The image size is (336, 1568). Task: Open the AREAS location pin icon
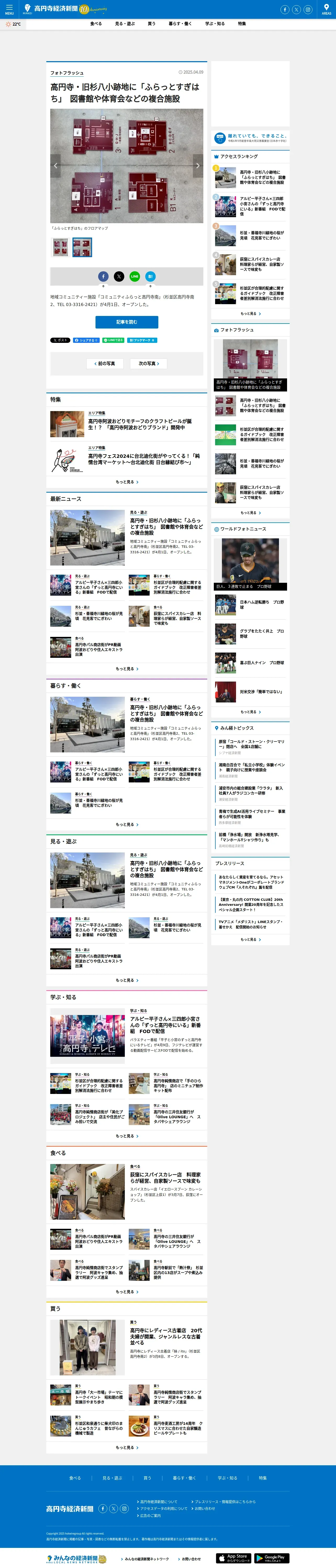[326, 9]
